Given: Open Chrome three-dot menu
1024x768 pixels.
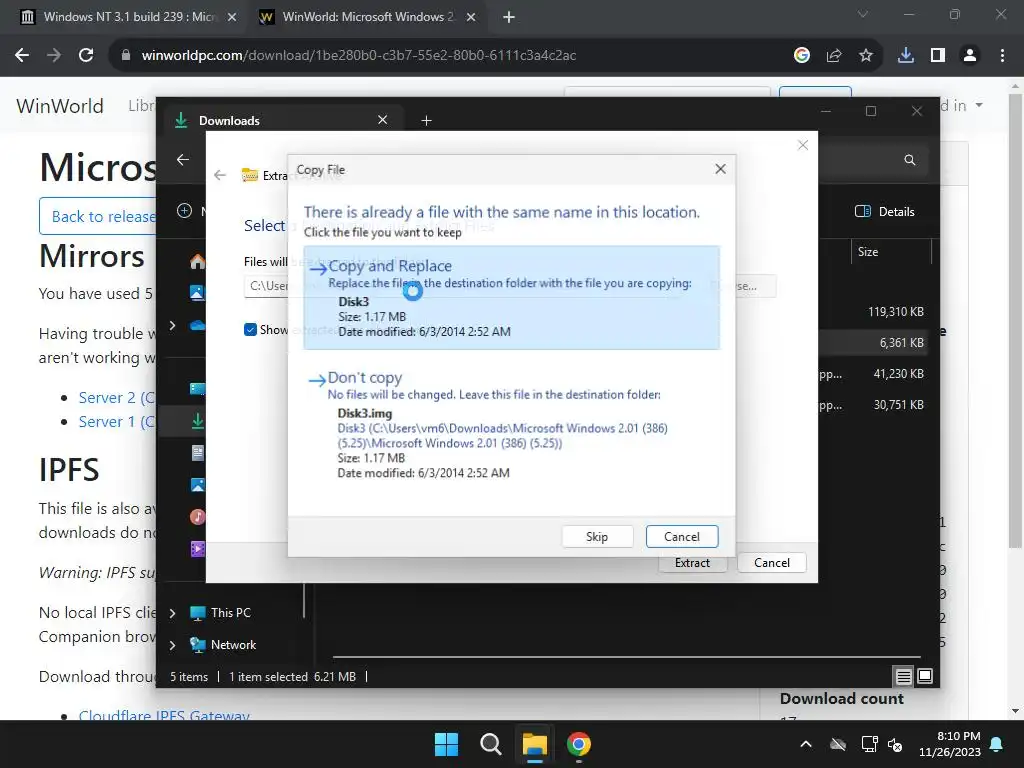Looking at the screenshot, I should [x=1002, y=56].
